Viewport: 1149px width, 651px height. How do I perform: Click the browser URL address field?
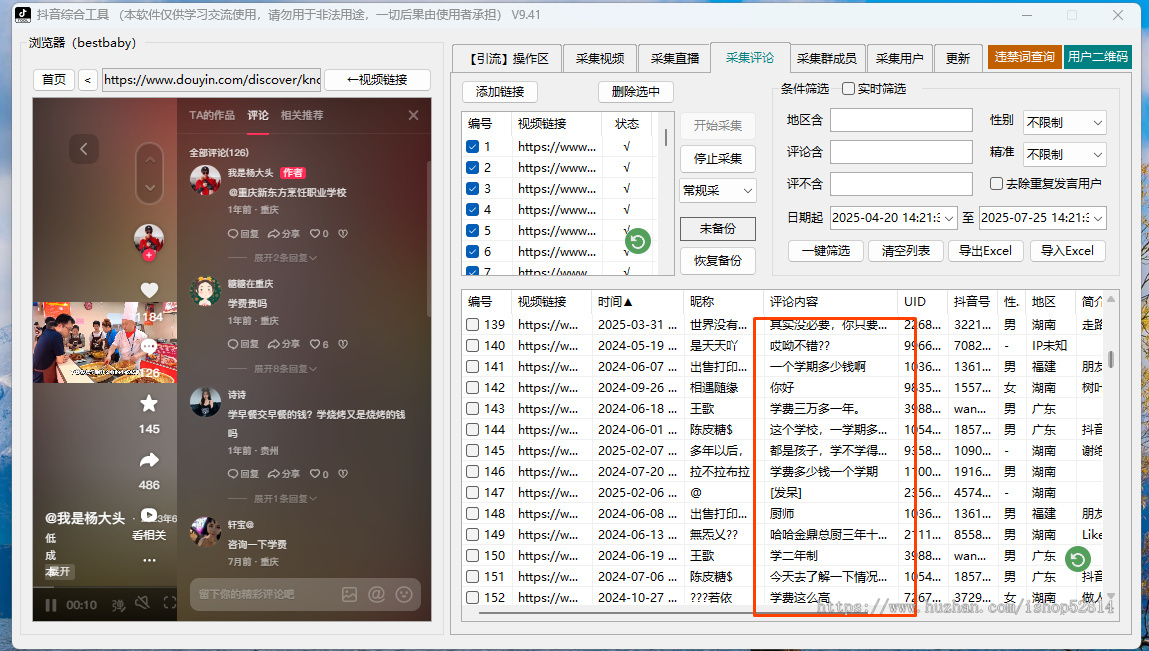(212, 80)
